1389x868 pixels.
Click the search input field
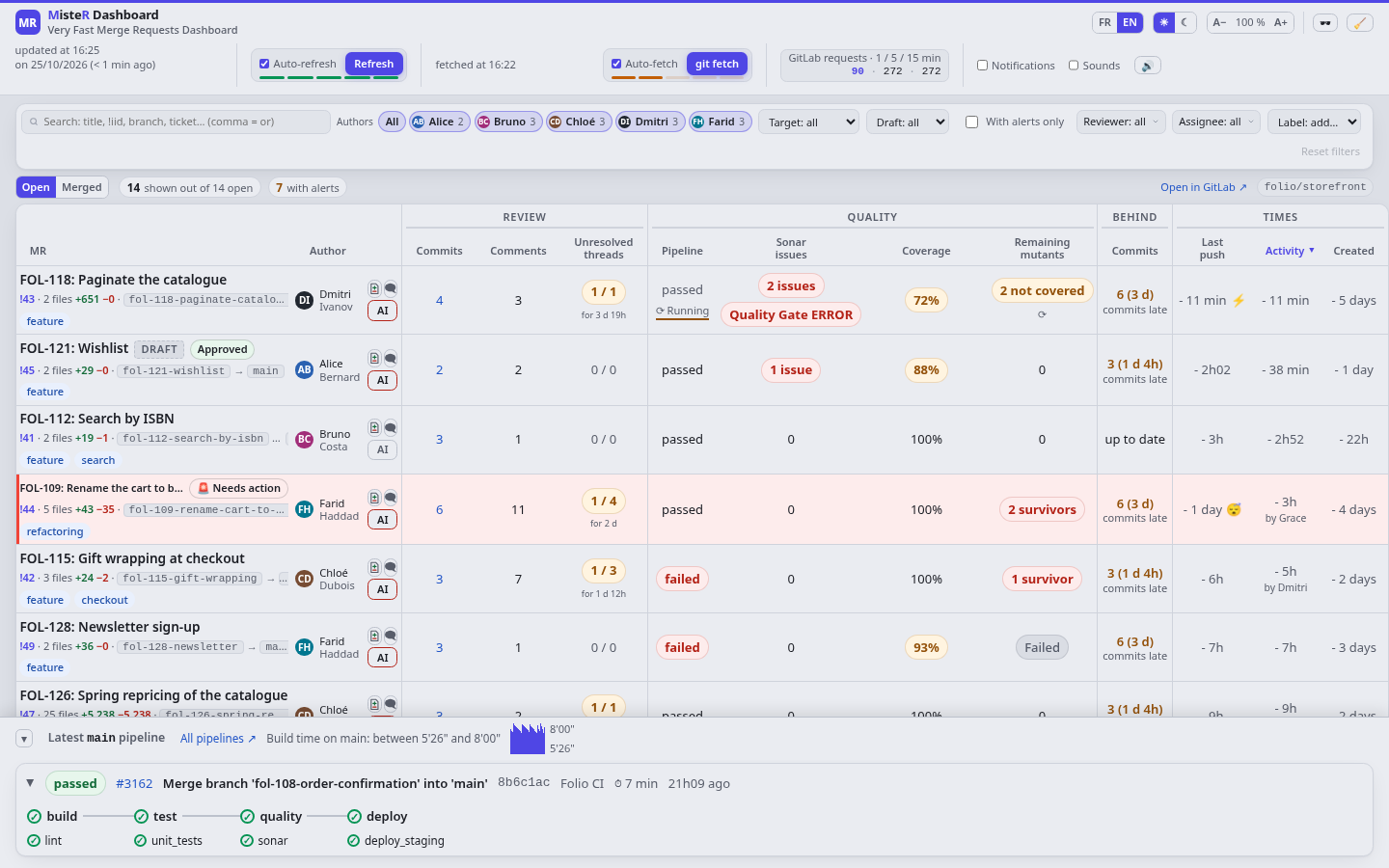176,122
